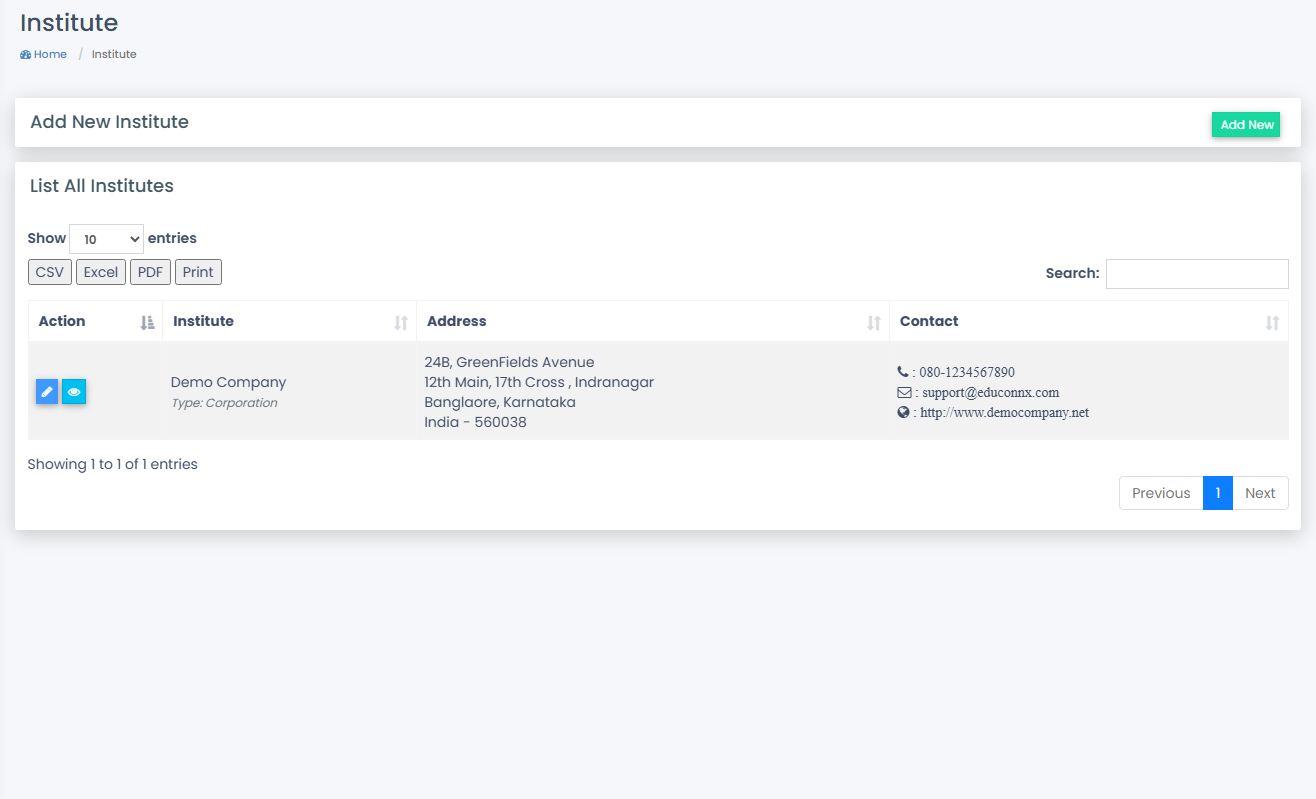1316x799 pixels.
Task: Sort by Institute column arrows icon
Action: [x=401, y=322]
